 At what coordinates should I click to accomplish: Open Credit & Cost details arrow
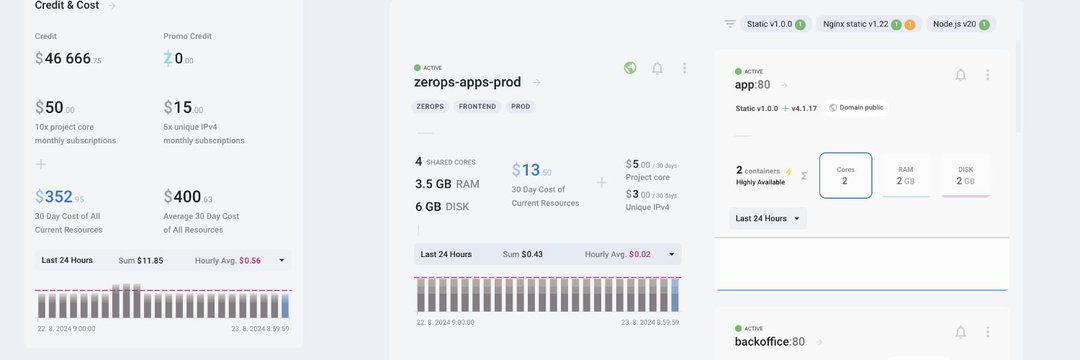(x=112, y=6)
